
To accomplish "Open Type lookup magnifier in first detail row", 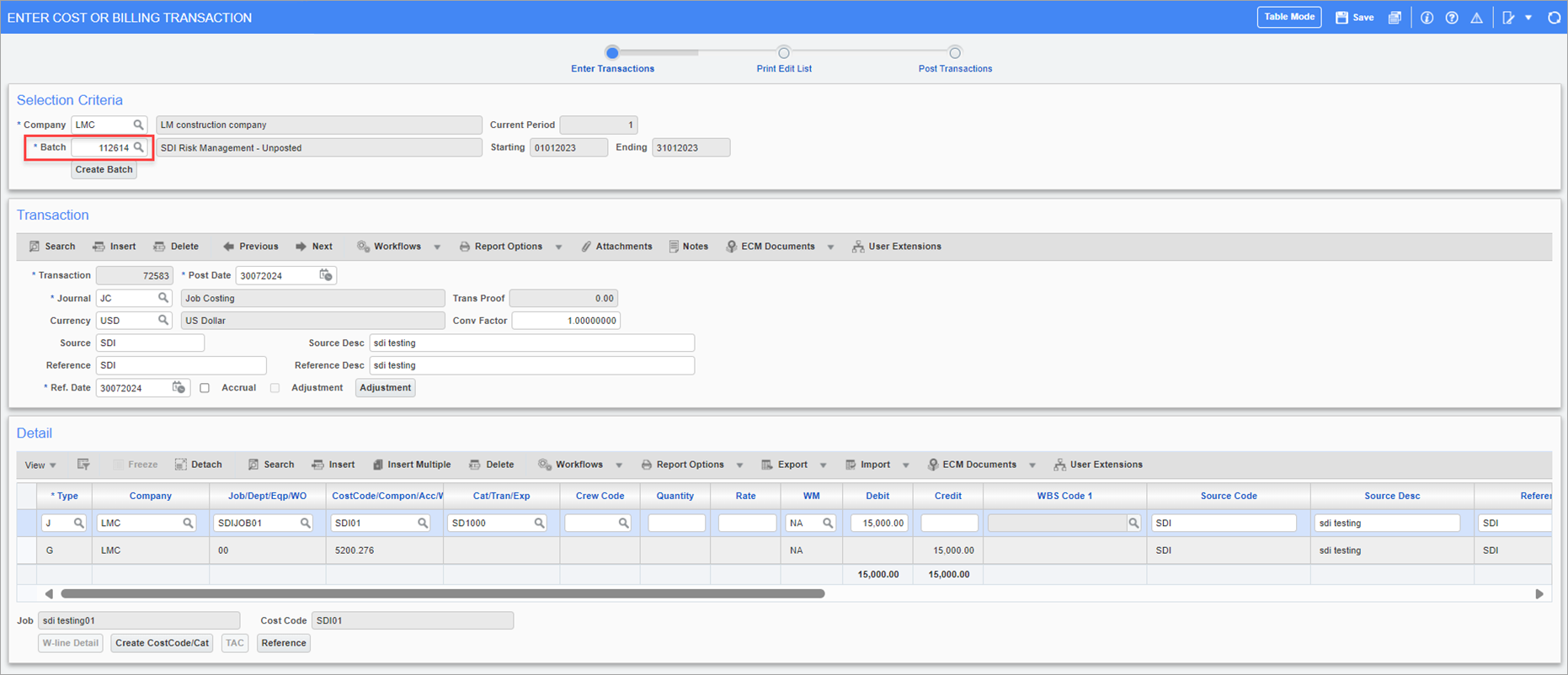I will click(x=79, y=523).
